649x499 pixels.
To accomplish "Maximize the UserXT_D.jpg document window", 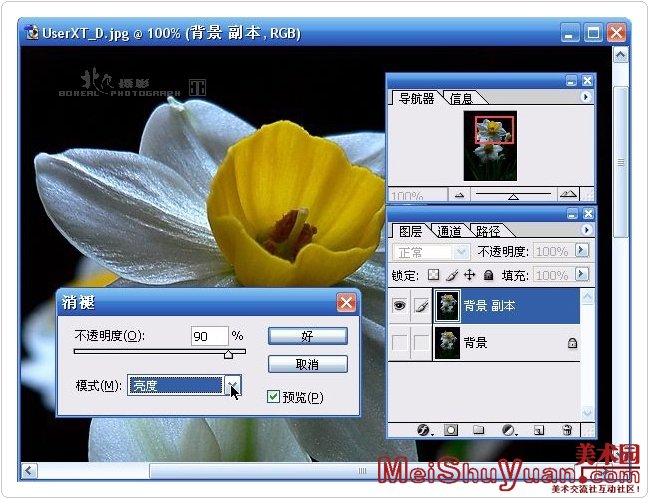I will click(593, 33).
